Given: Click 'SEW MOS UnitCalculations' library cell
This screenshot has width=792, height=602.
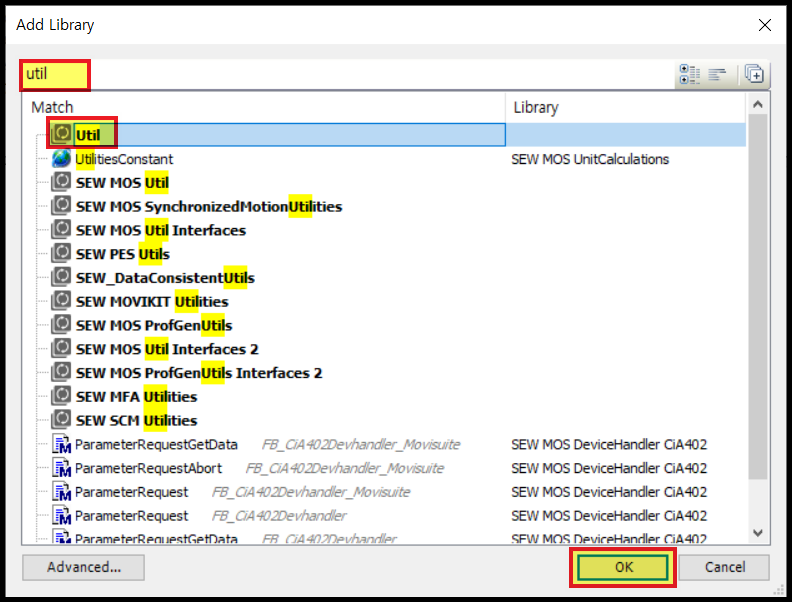Looking at the screenshot, I should click(x=590, y=159).
